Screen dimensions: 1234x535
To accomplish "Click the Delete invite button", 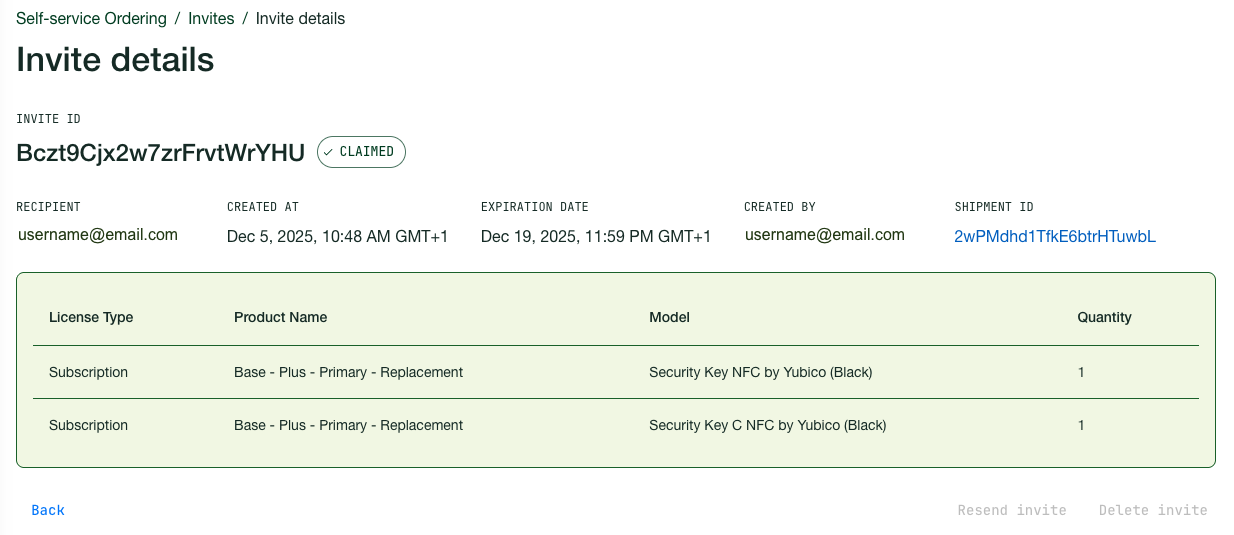I will [1153, 510].
